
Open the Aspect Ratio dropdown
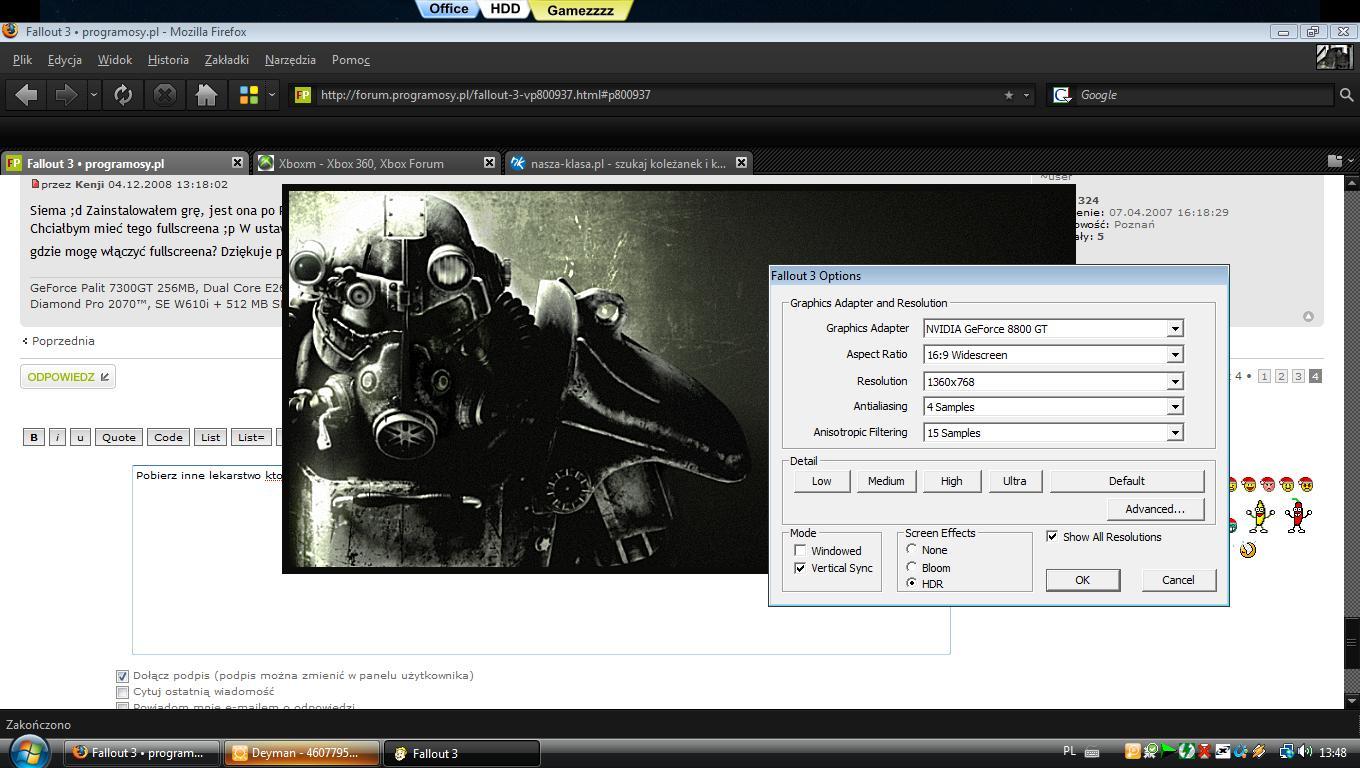[x=1175, y=355]
